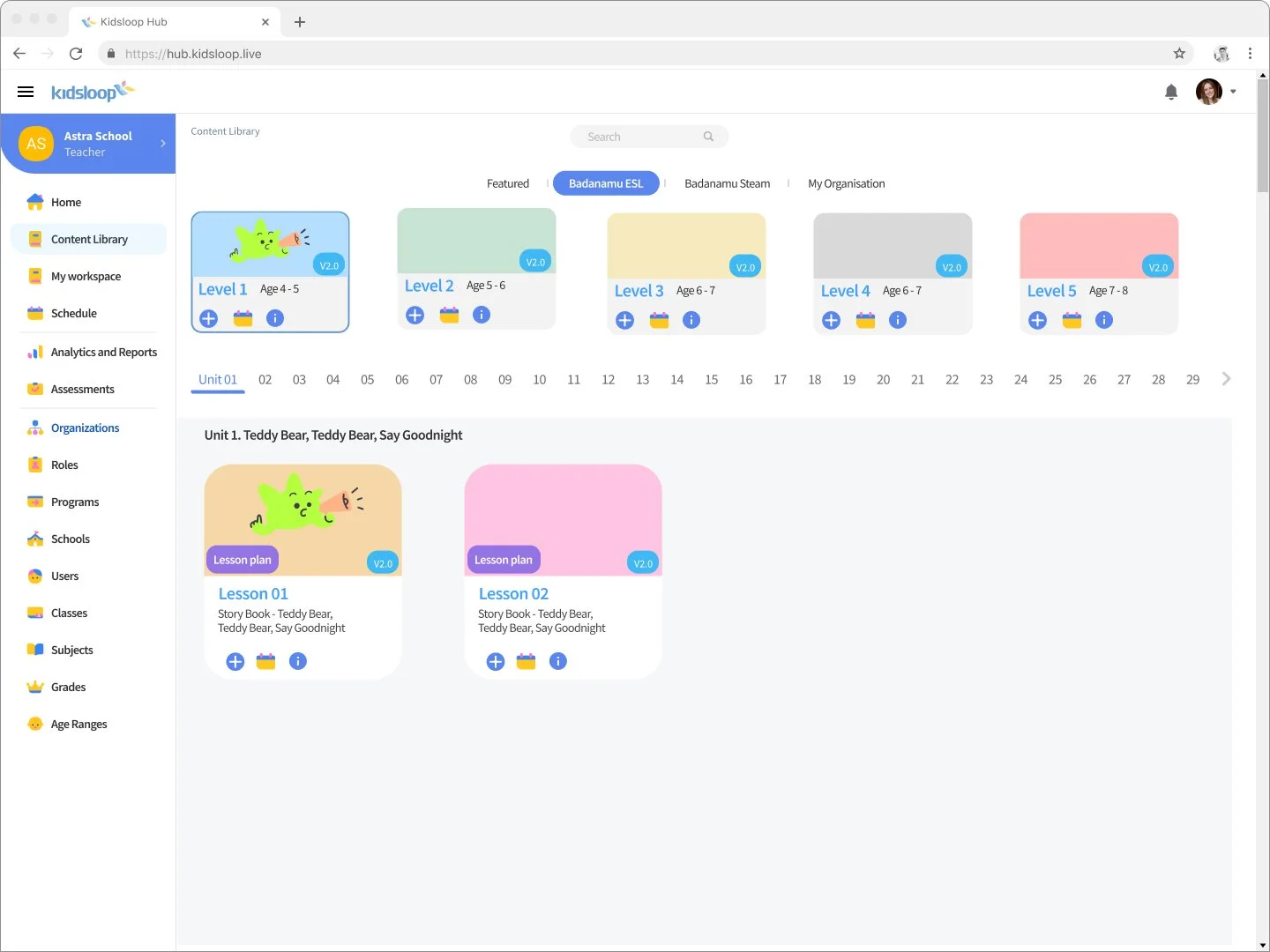Click the Level 3 calendar icon

[x=659, y=320]
